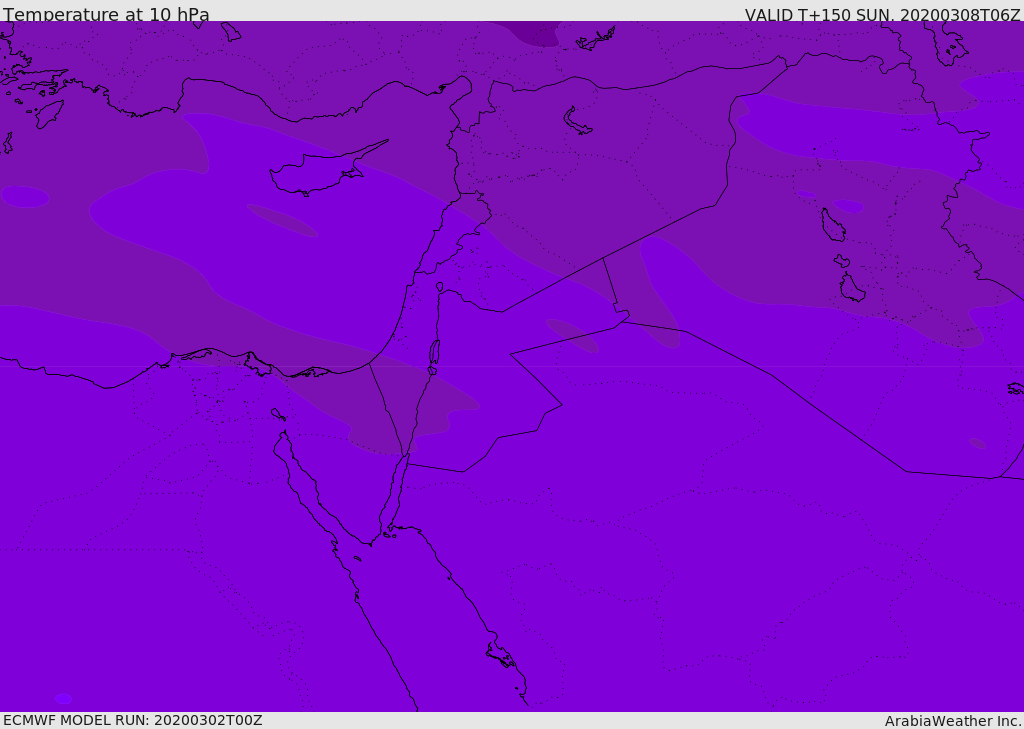Click the small light spot at the bottom left corner
Viewport: 1024px width, 729px height.
pyautogui.click(x=63, y=699)
